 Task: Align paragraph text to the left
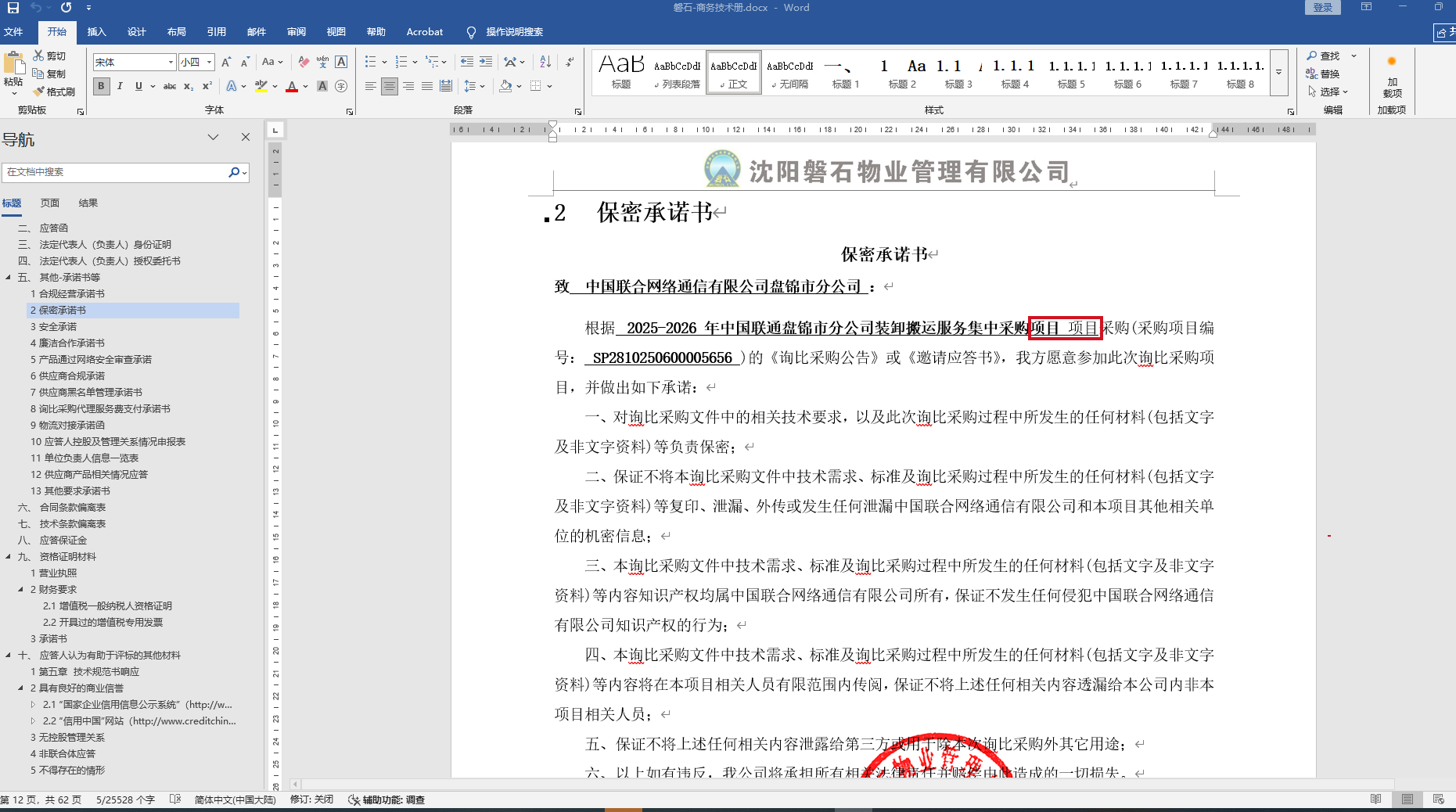tap(370, 86)
